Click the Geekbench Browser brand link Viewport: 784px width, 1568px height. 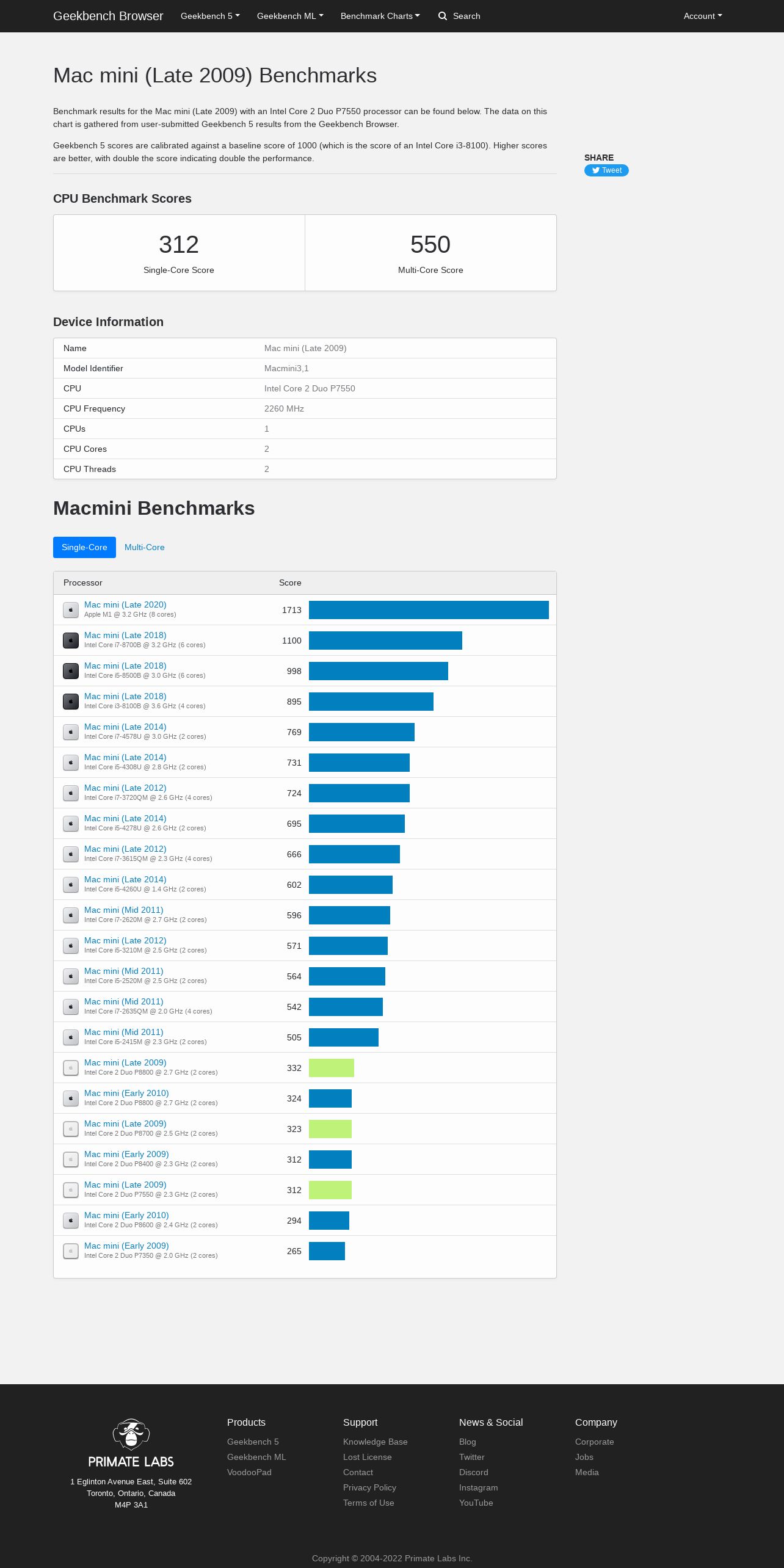[x=108, y=16]
